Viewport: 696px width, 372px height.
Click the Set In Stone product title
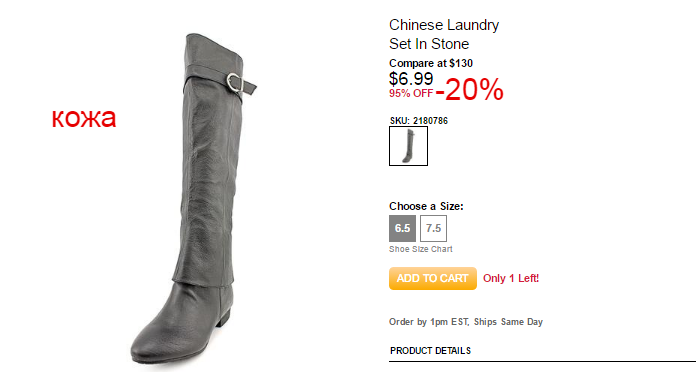tap(429, 44)
